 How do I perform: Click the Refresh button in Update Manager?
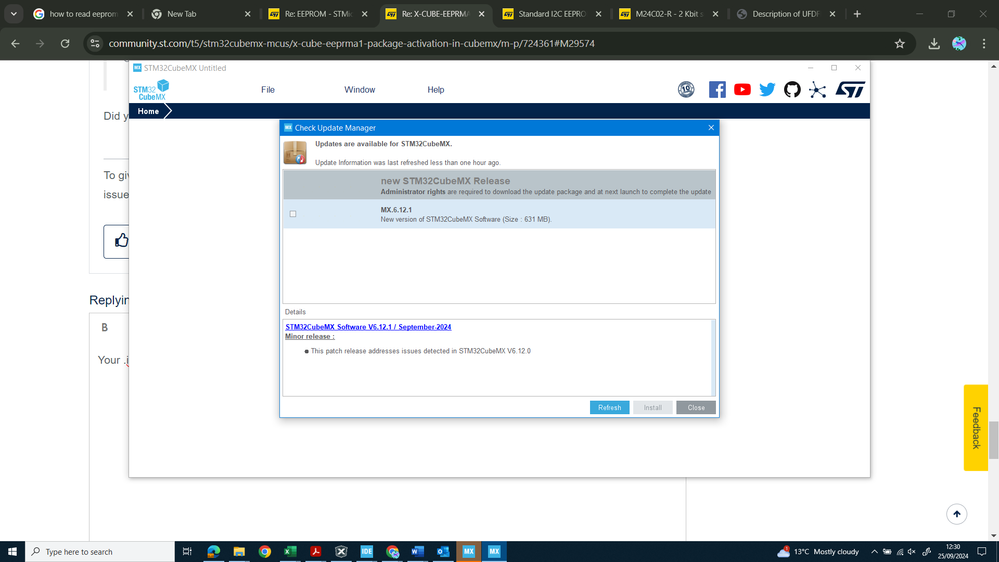[609, 408]
